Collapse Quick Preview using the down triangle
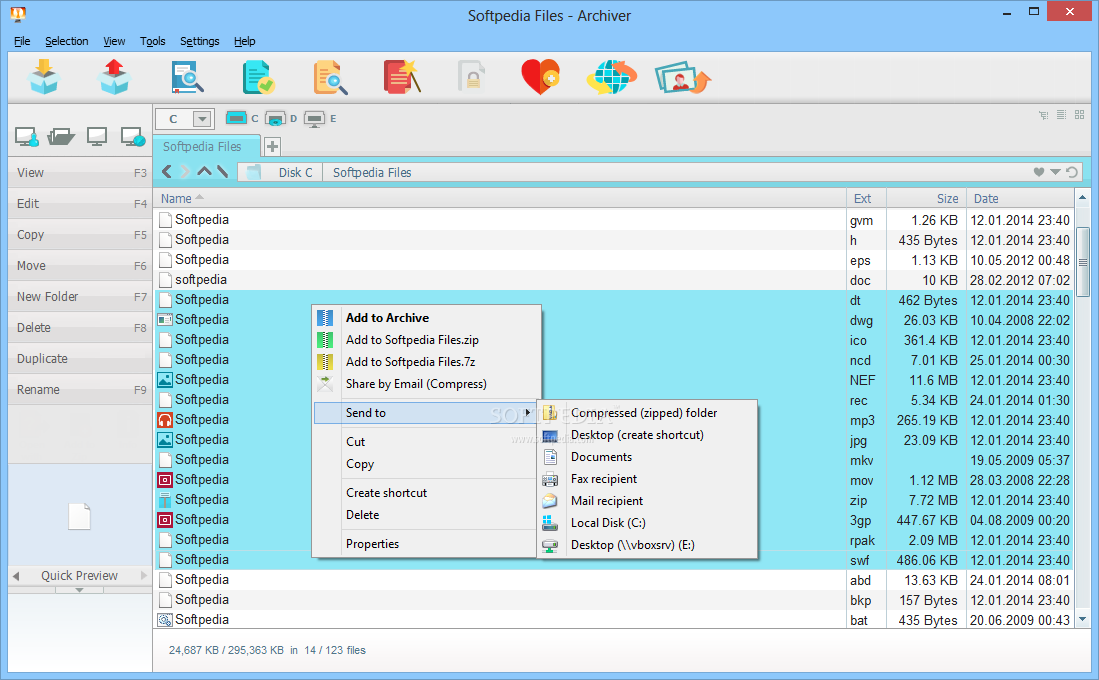The image size is (1099, 680). [79, 590]
